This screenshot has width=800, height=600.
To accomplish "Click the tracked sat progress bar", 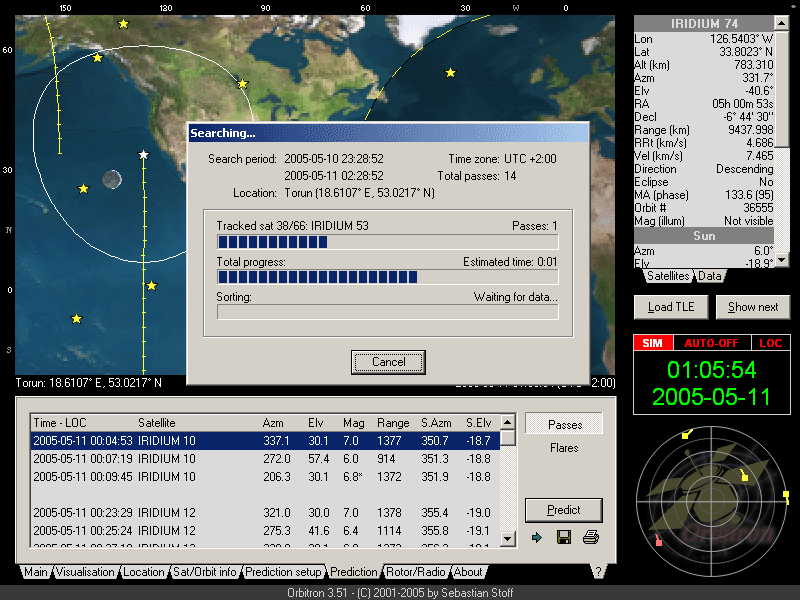I will click(387, 242).
